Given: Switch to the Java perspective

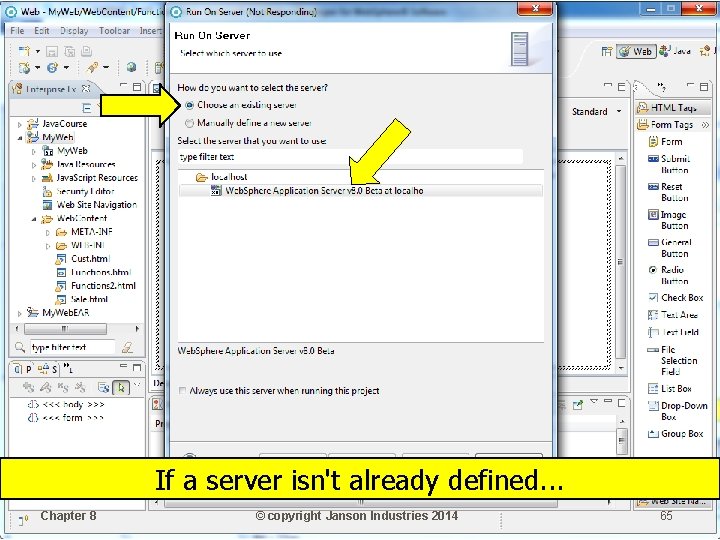Looking at the screenshot, I should pos(675,51).
